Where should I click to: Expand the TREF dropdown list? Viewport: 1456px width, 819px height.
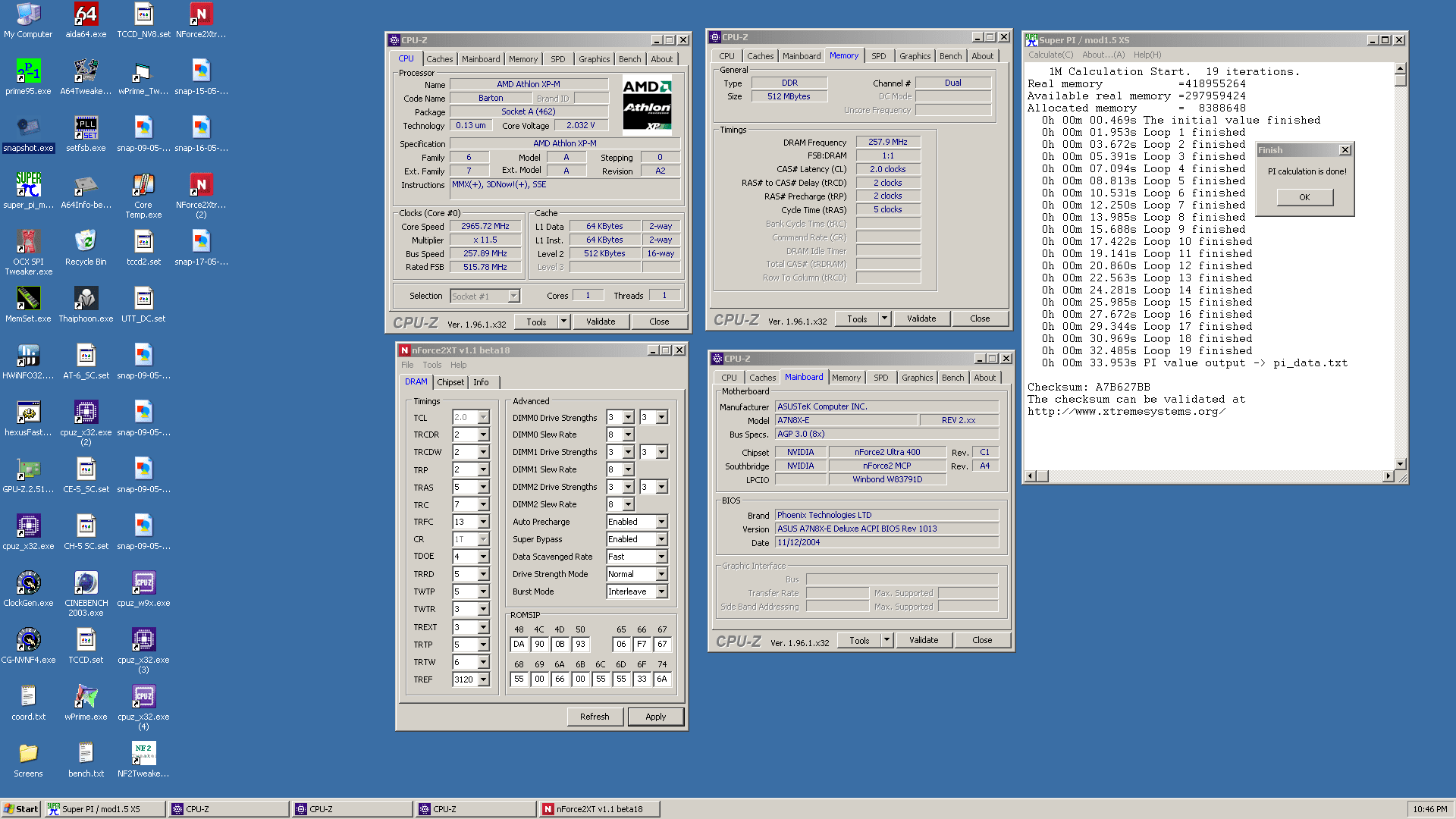click(x=483, y=679)
